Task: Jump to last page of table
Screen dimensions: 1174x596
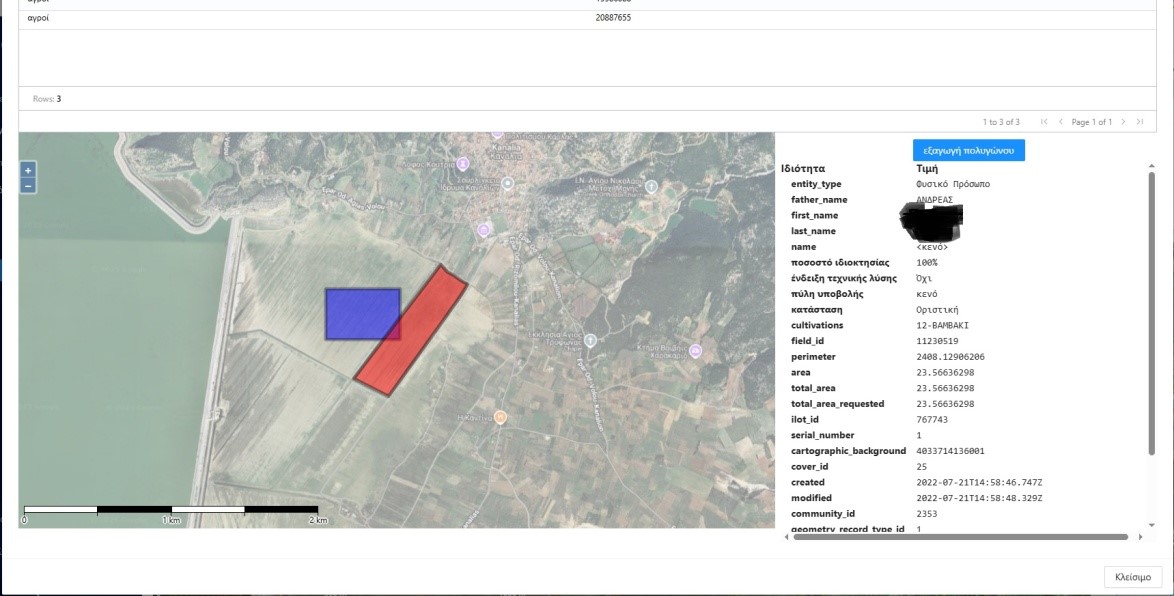Action: (x=1139, y=122)
